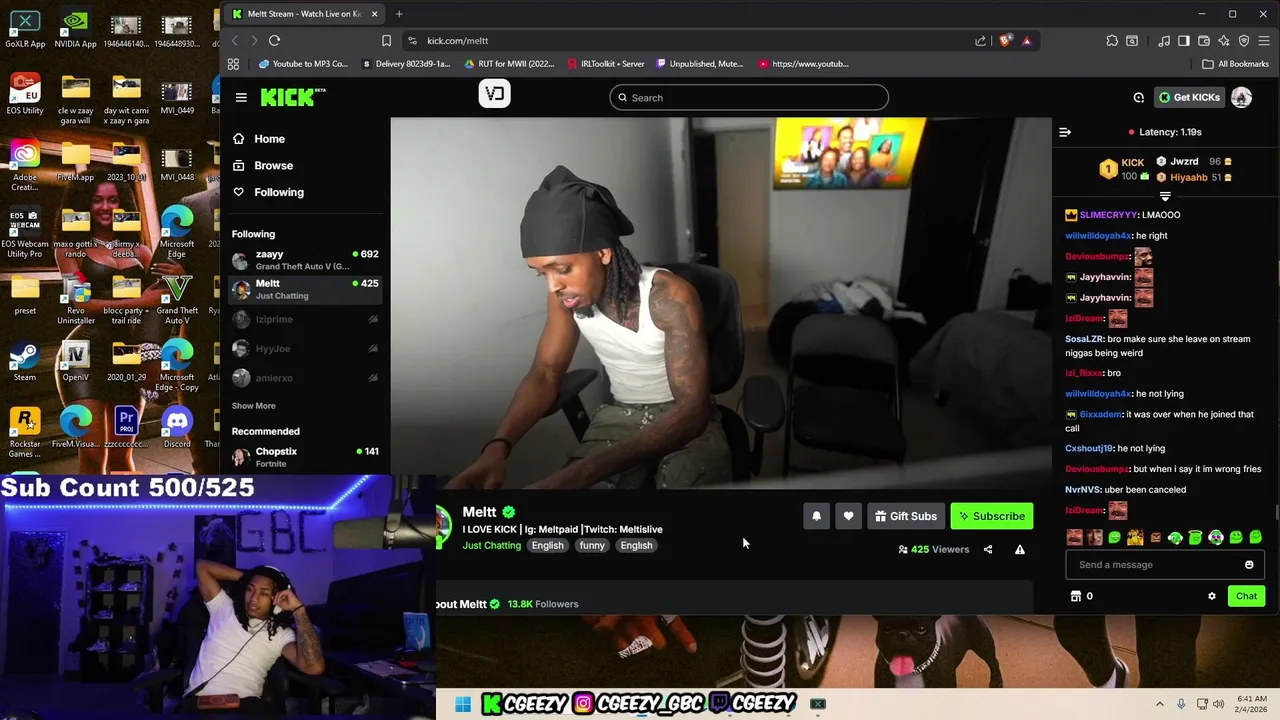This screenshot has width=1280, height=720.
Task: Open Steam desktop shortcut
Action: (x=25, y=361)
